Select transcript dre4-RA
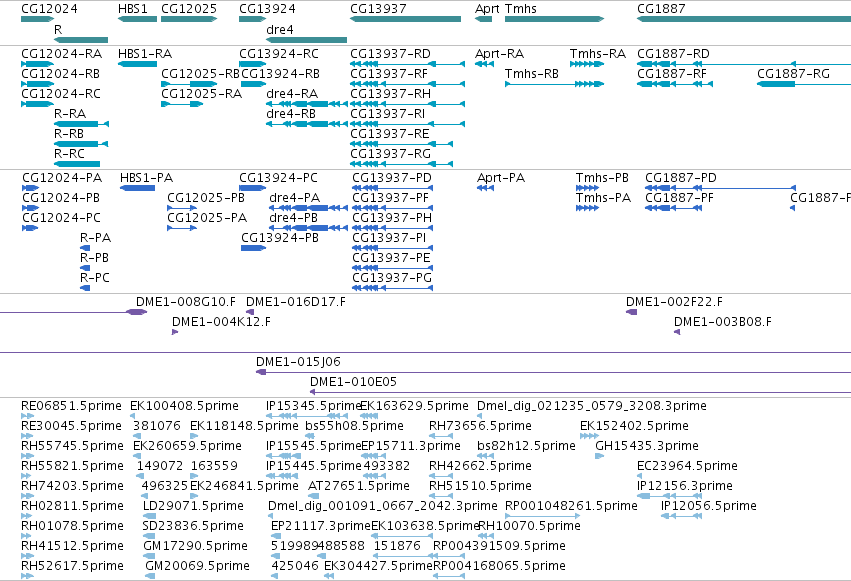851x581 pixels. click(292, 94)
